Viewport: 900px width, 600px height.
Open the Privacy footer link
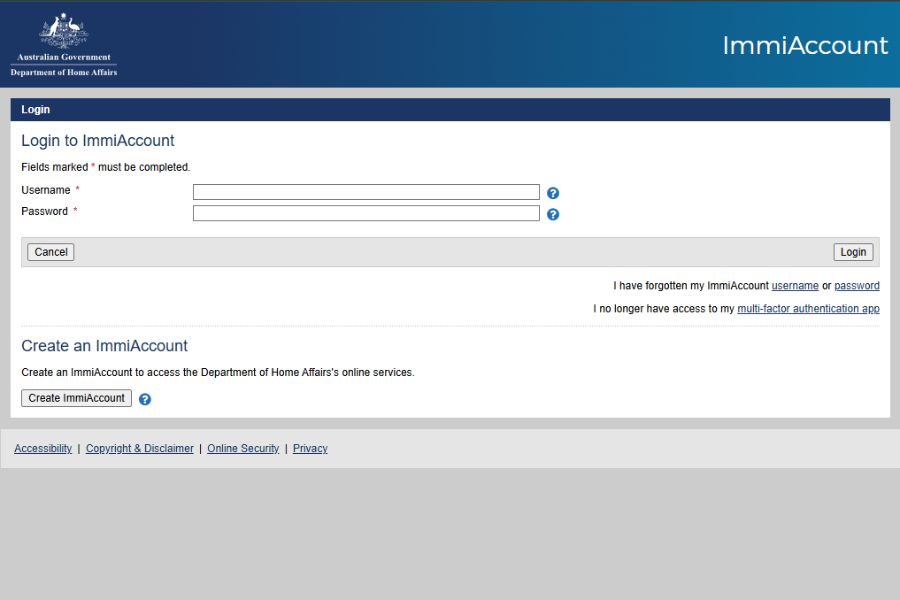click(310, 449)
